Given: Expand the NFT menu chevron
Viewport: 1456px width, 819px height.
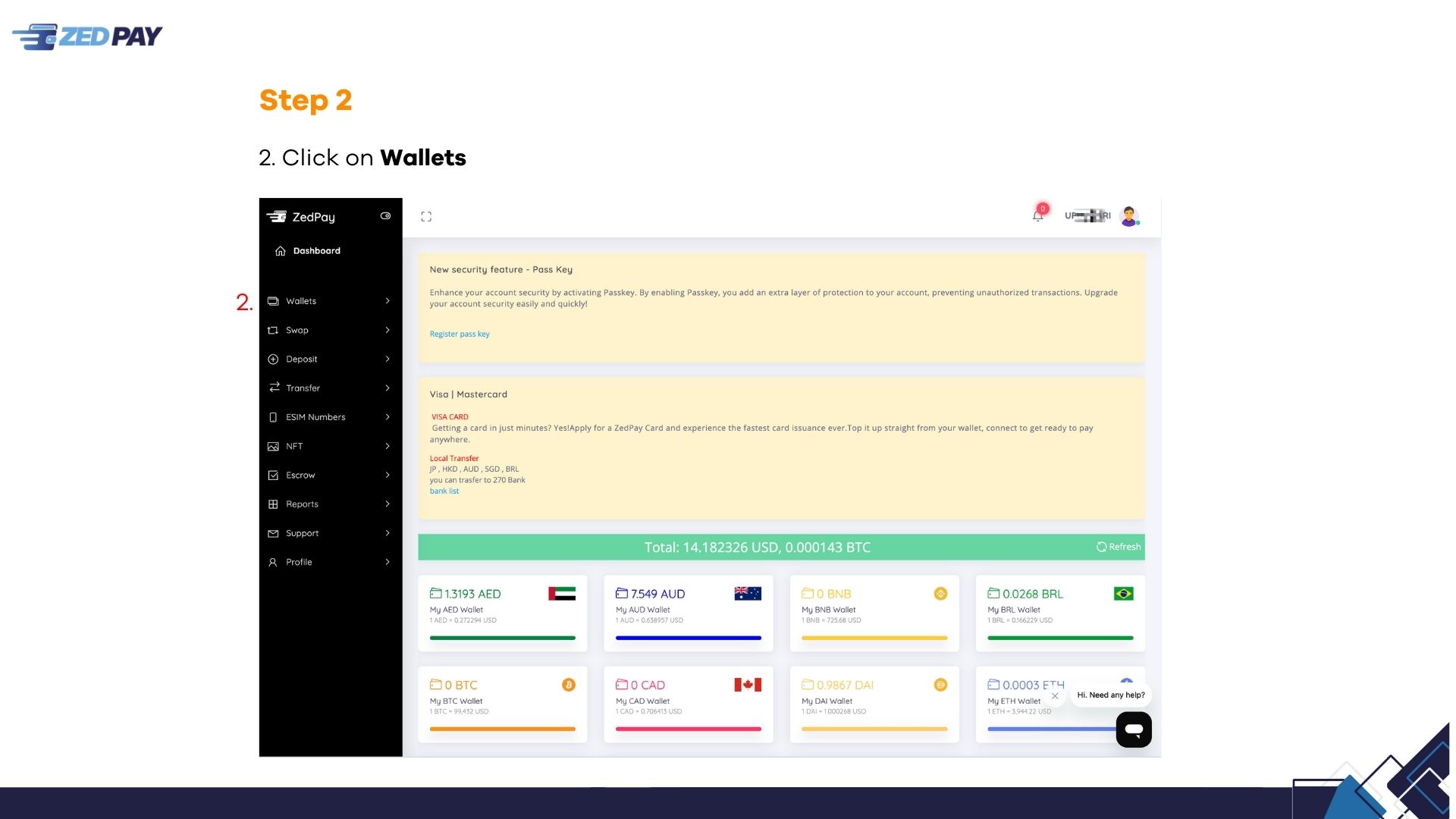Looking at the screenshot, I should (388, 447).
